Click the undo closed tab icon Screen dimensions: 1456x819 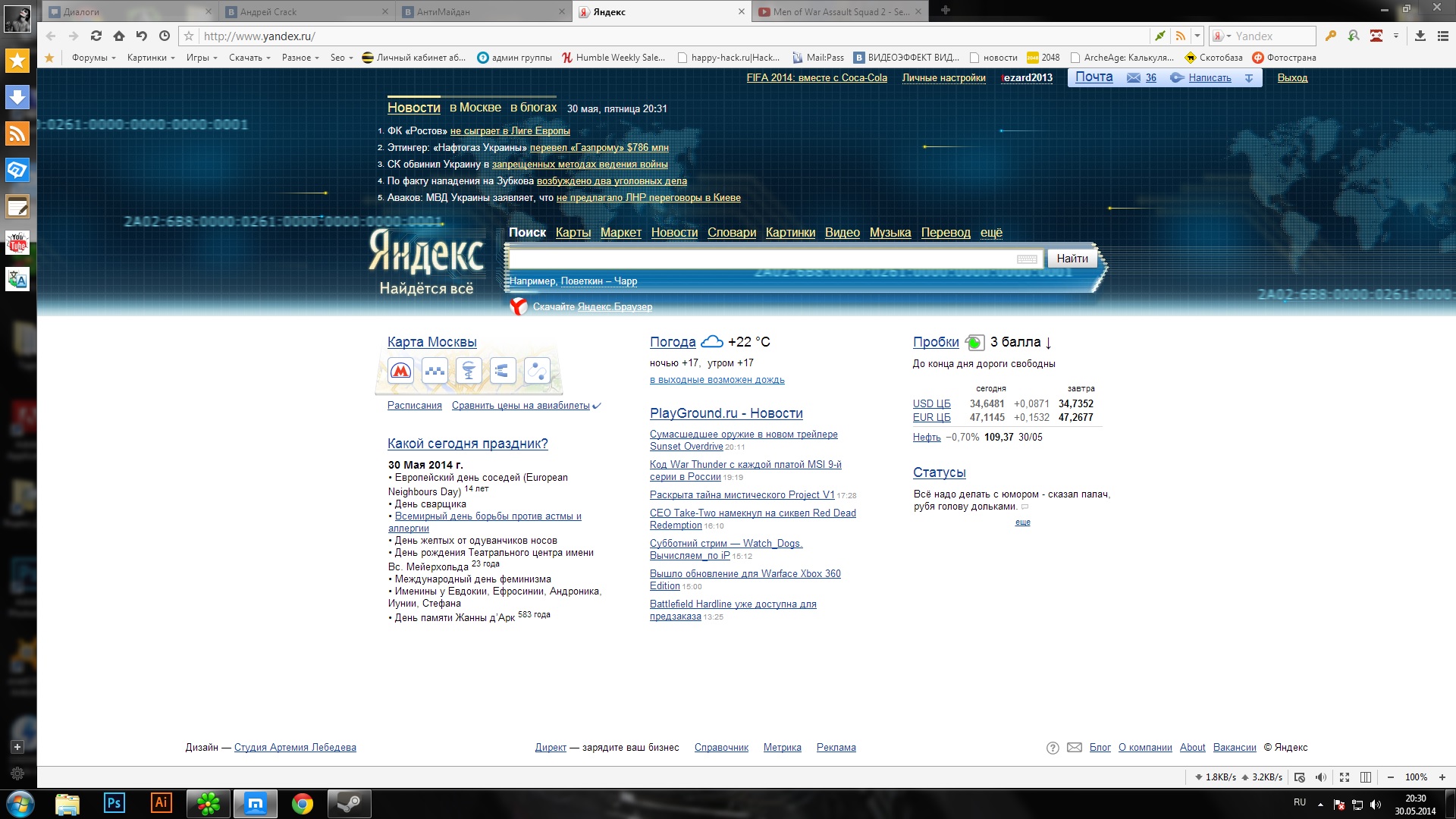coord(142,36)
